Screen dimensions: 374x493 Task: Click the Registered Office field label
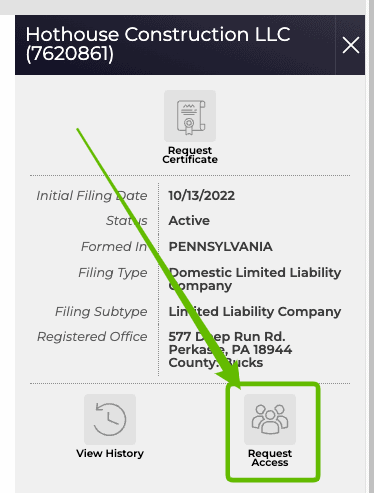92,337
